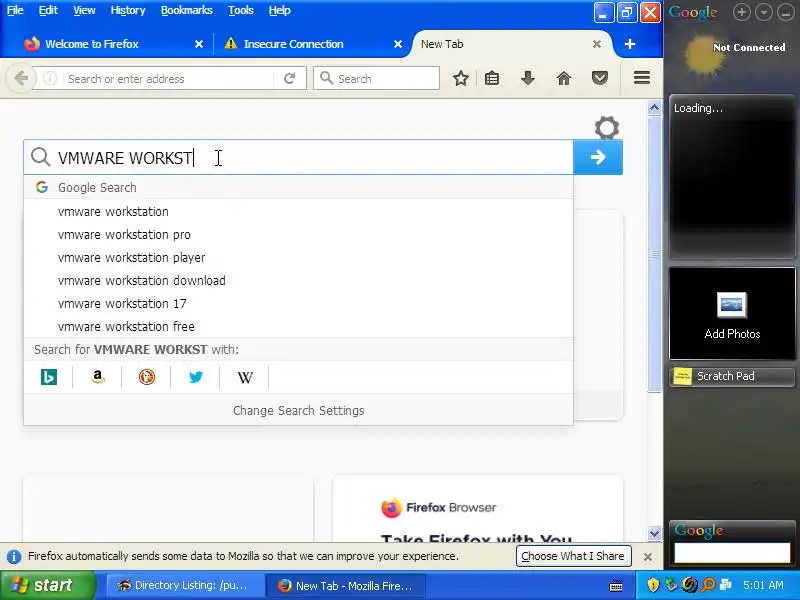Open Pocket icon in the toolbar
The width and height of the screenshot is (800, 600).
[599, 79]
